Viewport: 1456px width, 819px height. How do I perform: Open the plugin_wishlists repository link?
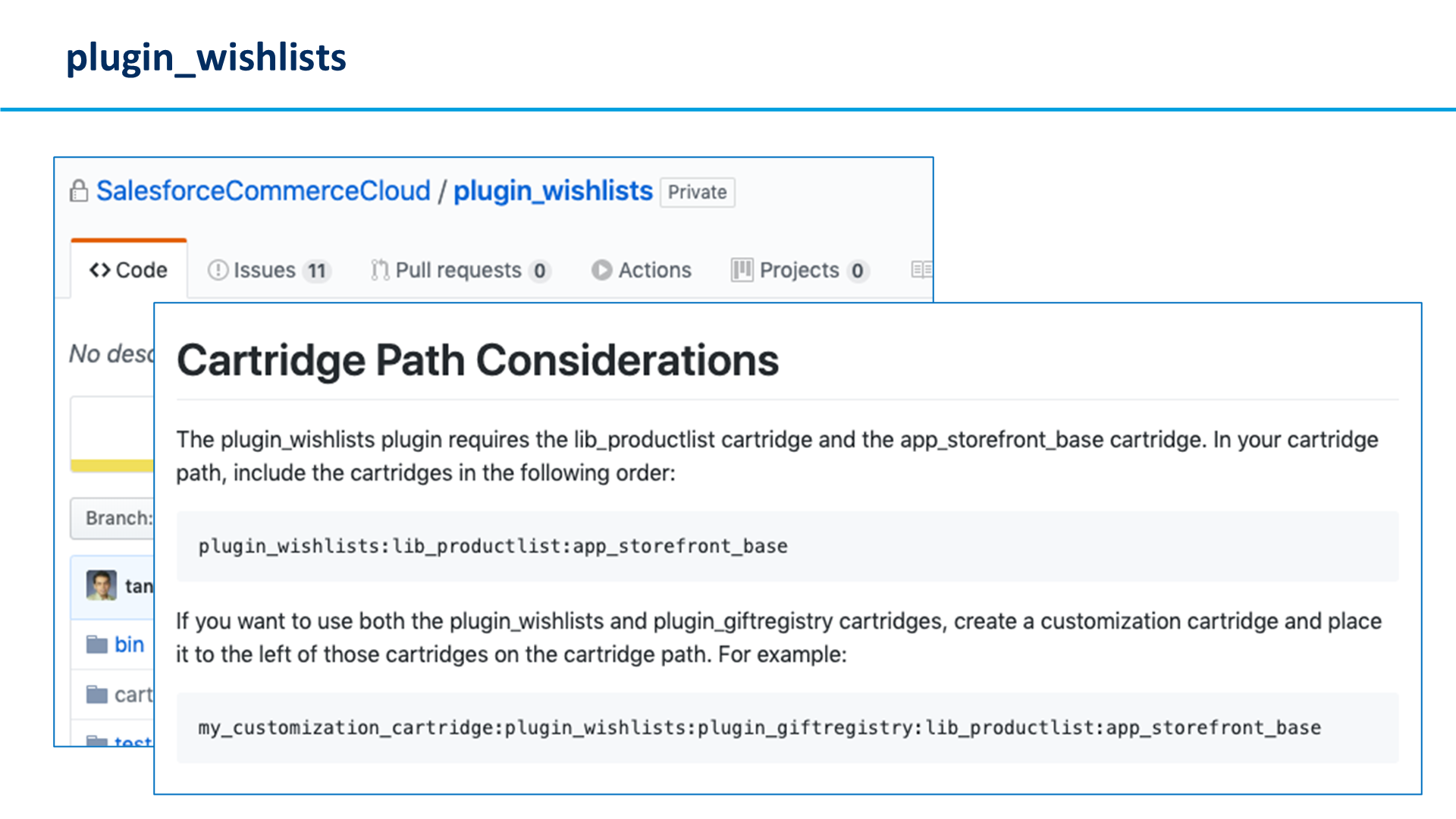[x=553, y=191]
